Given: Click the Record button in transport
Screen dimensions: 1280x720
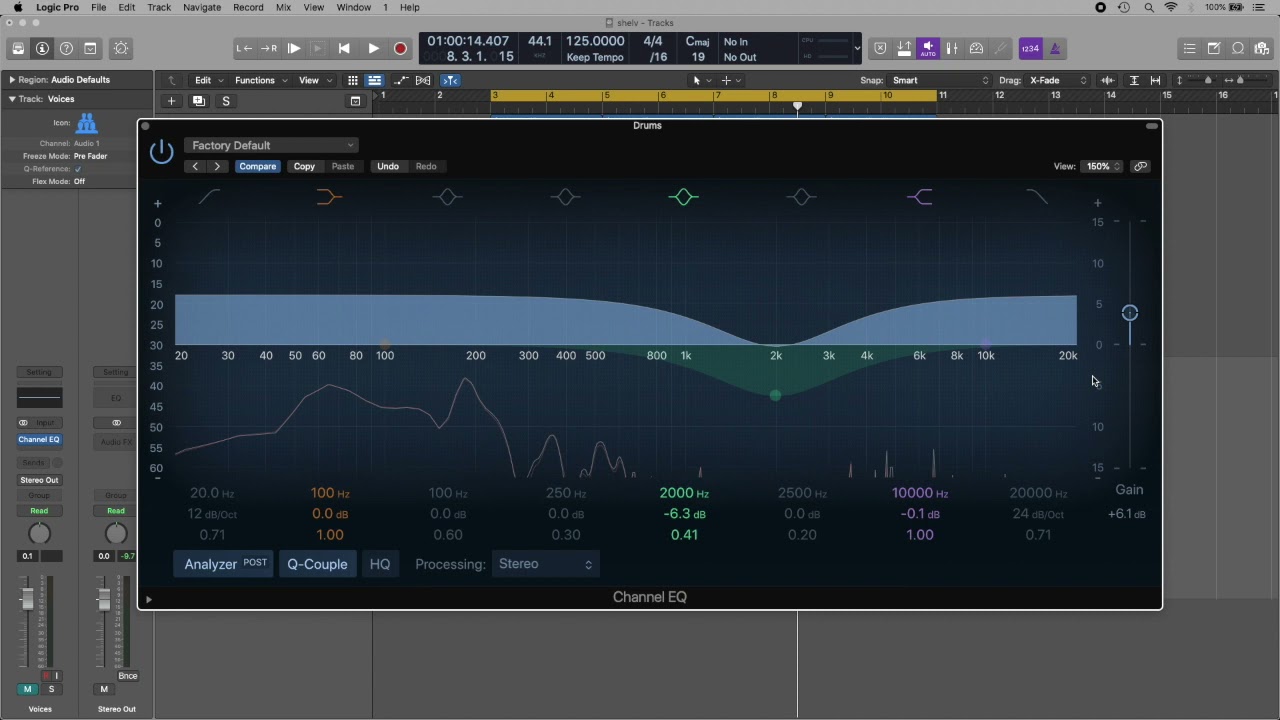Looking at the screenshot, I should tap(400, 48).
